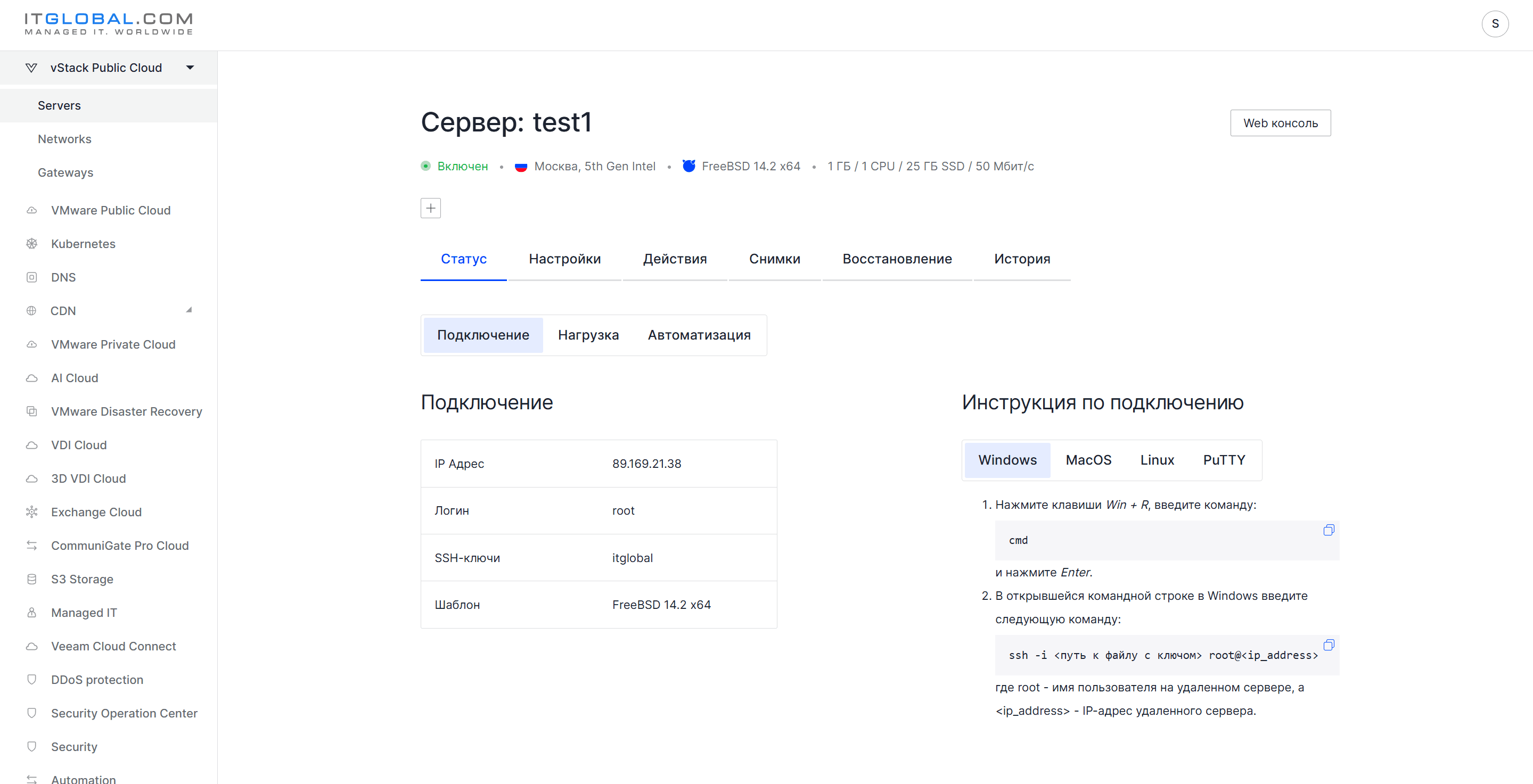
Task: Click the Exchange Cloud icon
Action: 32,512
